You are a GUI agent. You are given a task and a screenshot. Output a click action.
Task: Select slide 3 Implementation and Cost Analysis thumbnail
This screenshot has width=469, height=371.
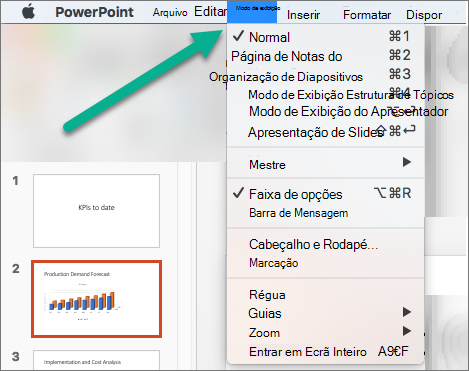[96, 360]
